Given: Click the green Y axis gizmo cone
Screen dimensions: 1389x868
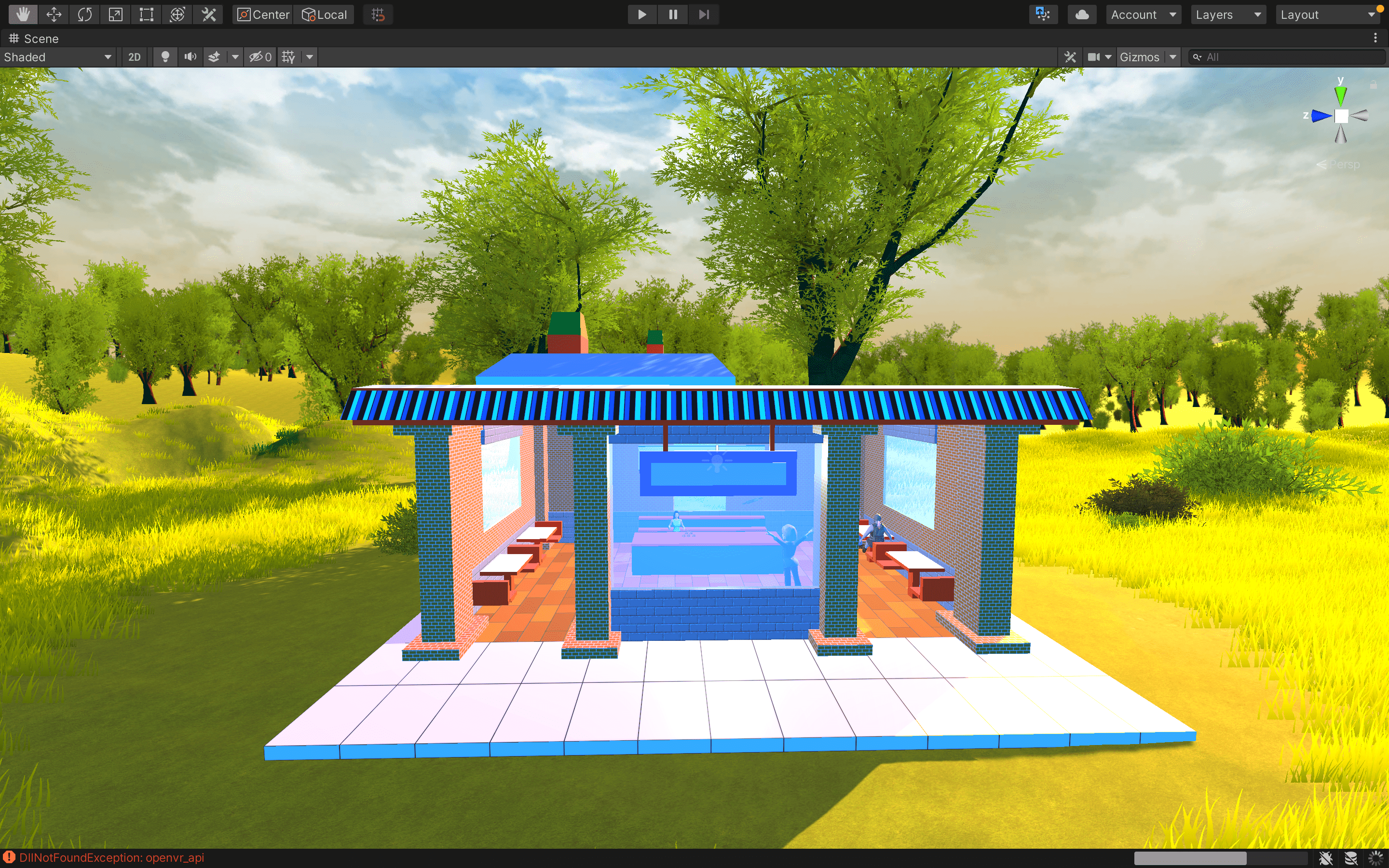Looking at the screenshot, I should coord(1341,95).
